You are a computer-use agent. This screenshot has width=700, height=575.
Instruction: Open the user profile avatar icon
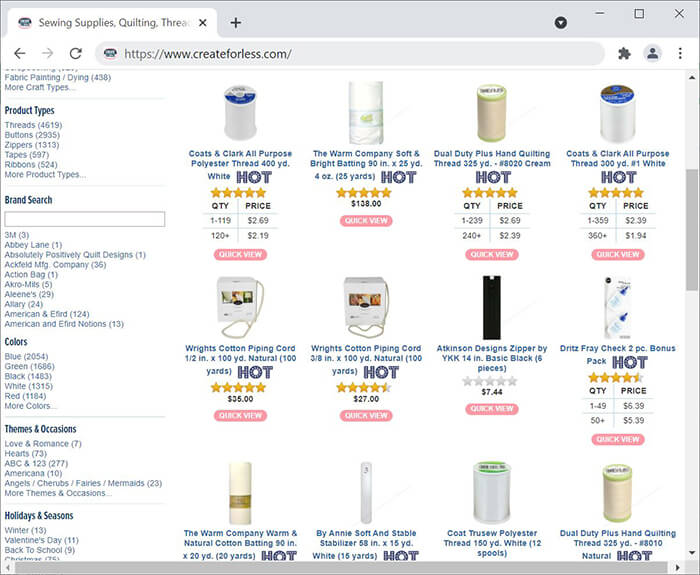click(652, 54)
